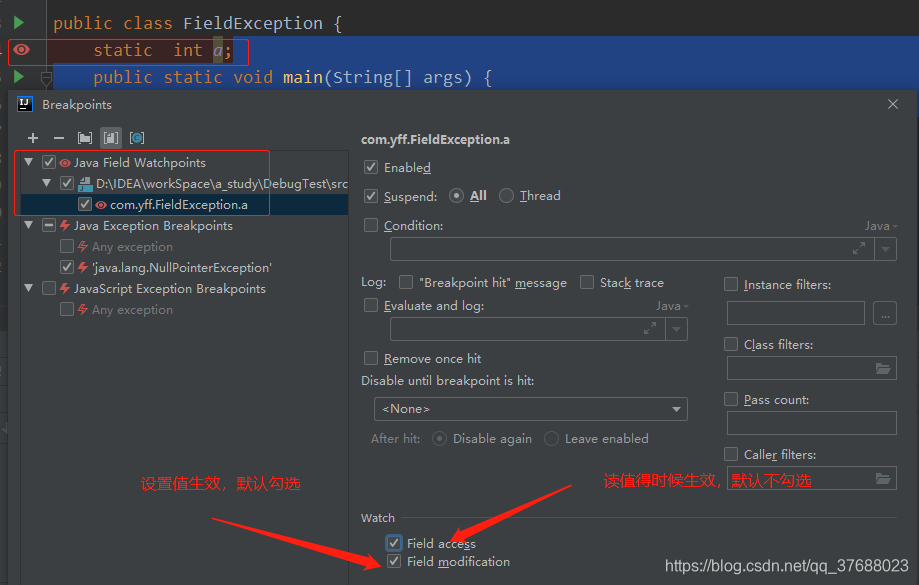Change Evaluate and log language Java selector
Image resolution: width=919 pixels, height=585 pixels.
coord(672,306)
